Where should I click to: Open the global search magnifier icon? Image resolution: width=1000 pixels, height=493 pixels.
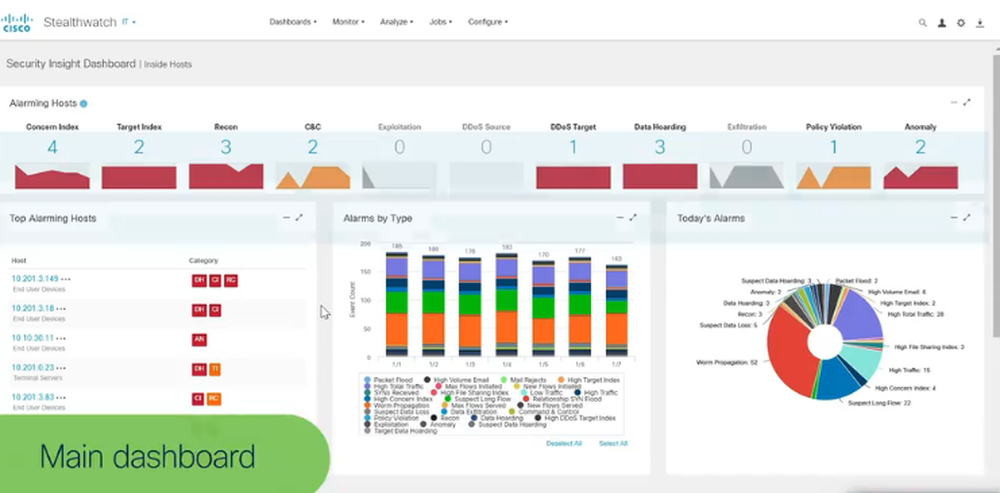point(922,23)
